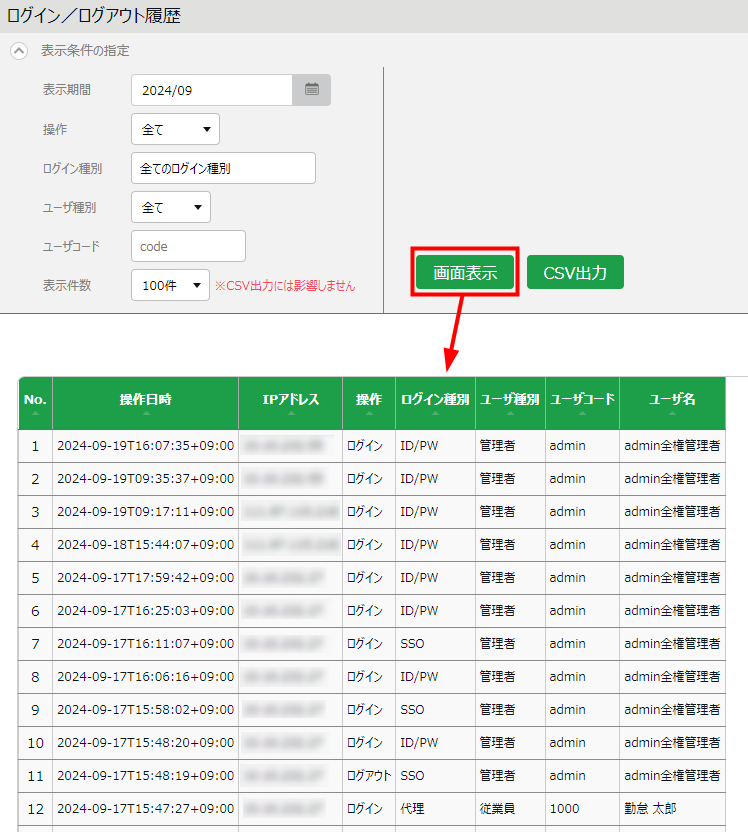This screenshot has height=832, width=748.
Task: Sort table by No. column arrow
Action: [x=35, y=411]
